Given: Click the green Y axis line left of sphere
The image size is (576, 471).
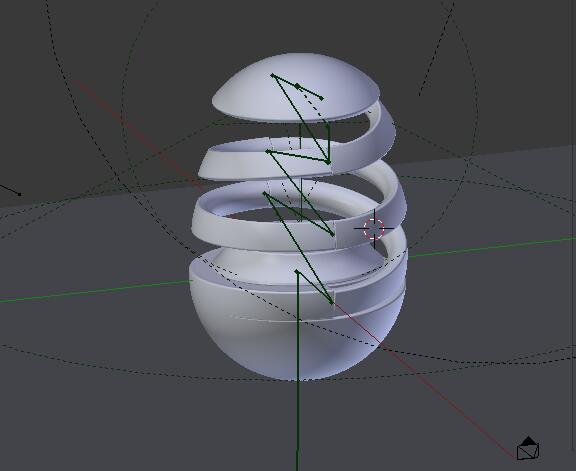Looking at the screenshot, I should (96, 291).
